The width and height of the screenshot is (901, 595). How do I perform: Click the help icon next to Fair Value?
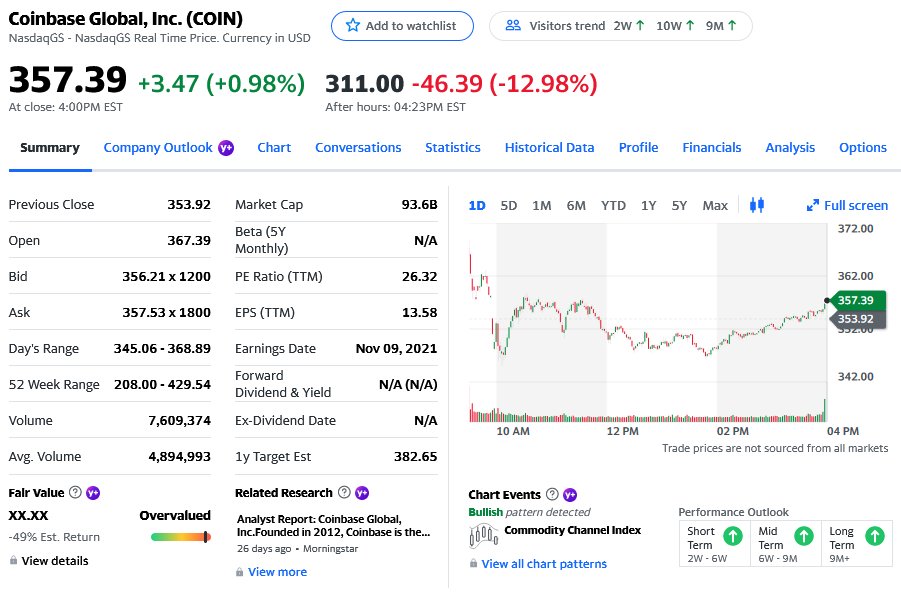pos(75,492)
